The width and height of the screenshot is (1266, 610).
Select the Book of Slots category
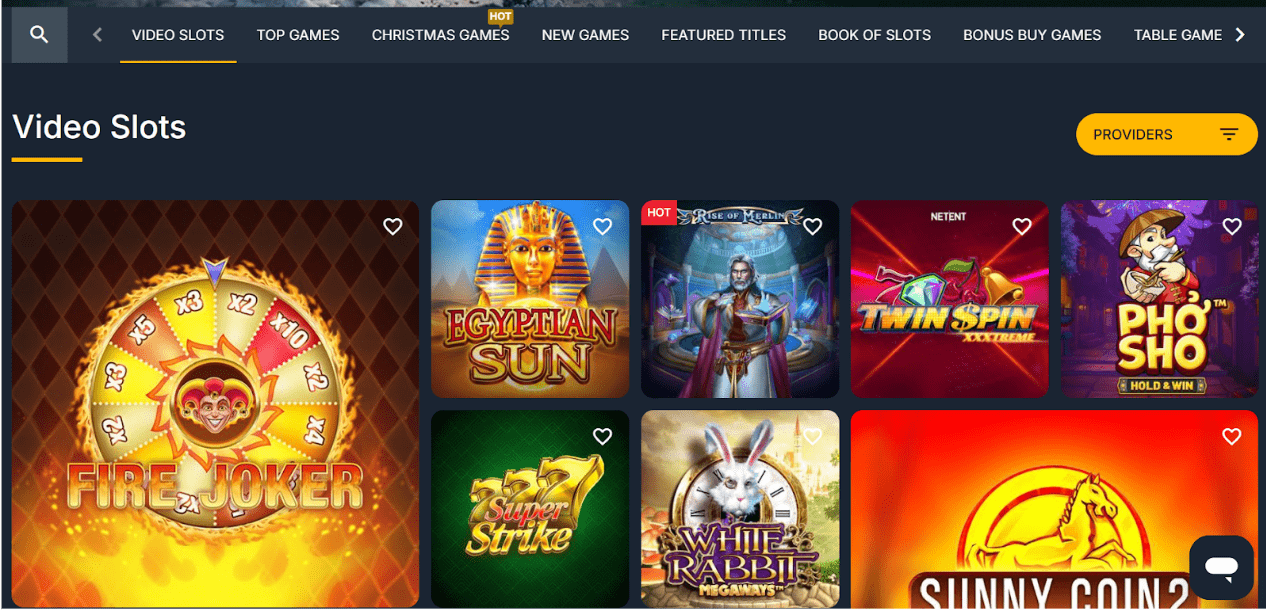click(x=874, y=35)
